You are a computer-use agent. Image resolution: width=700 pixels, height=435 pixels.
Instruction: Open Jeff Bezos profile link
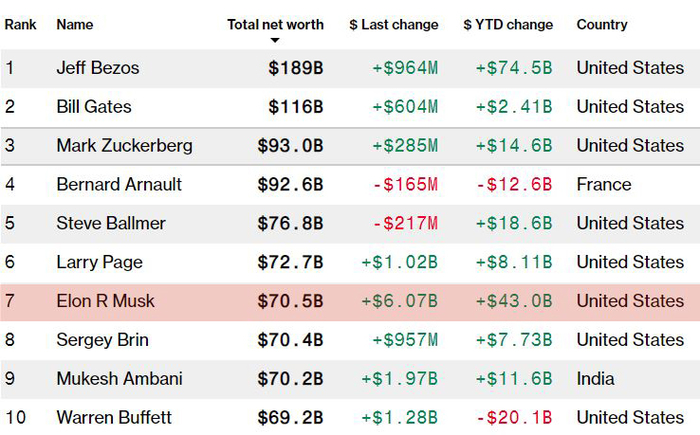[98, 68]
